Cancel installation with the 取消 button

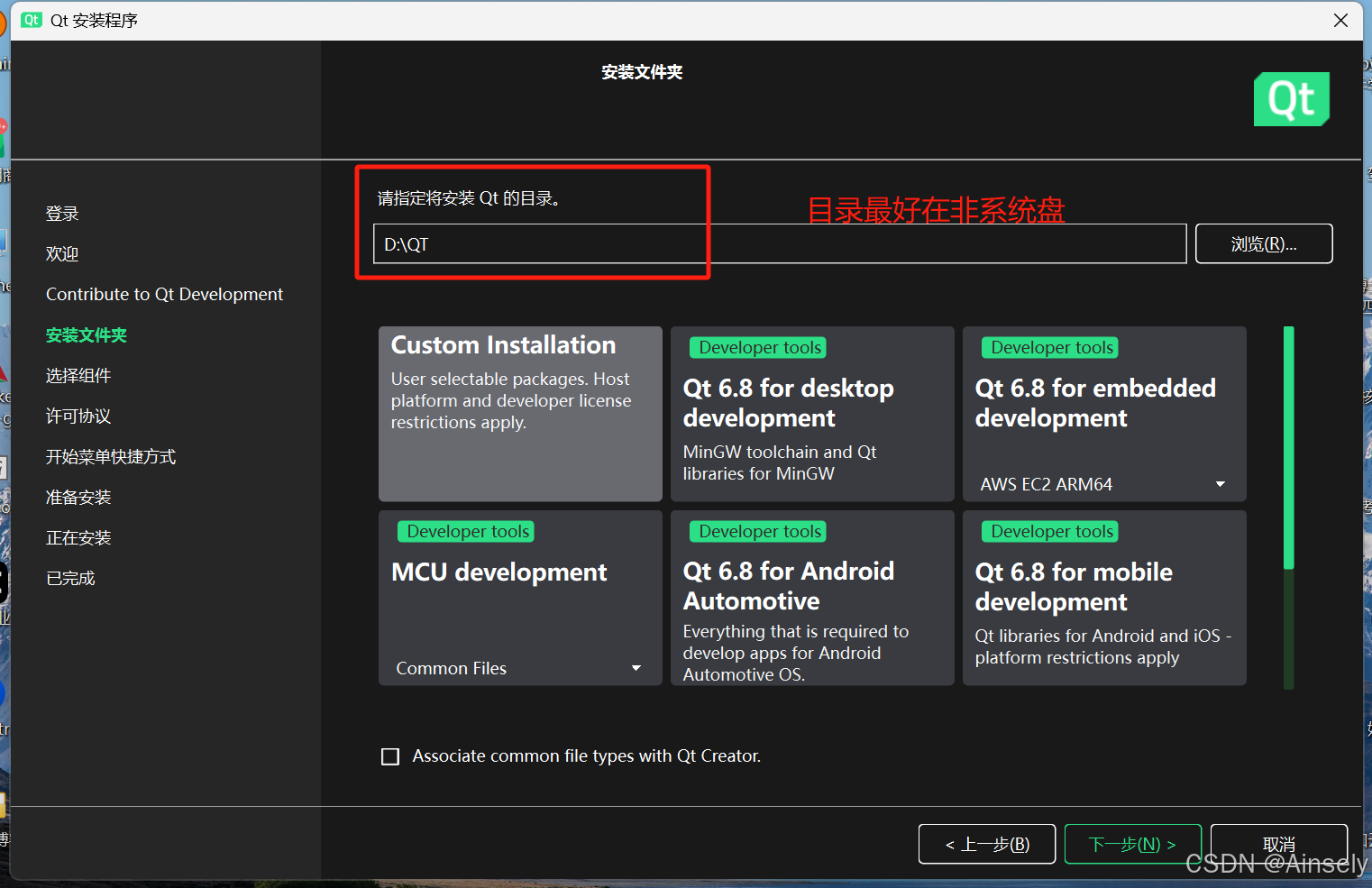pyautogui.click(x=1279, y=844)
